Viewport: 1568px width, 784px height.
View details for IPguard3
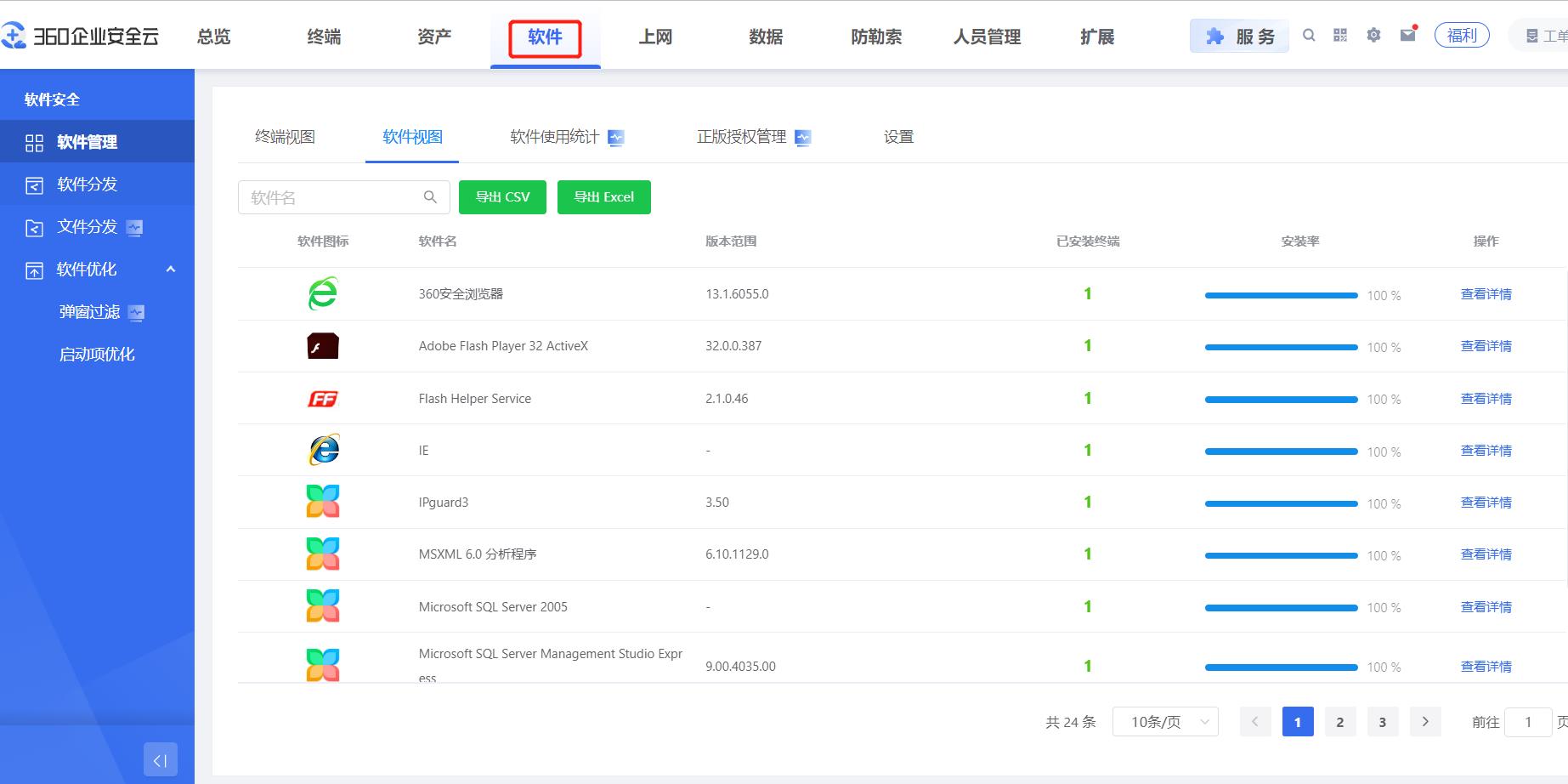pyautogui.click(x=1486, y=503)
